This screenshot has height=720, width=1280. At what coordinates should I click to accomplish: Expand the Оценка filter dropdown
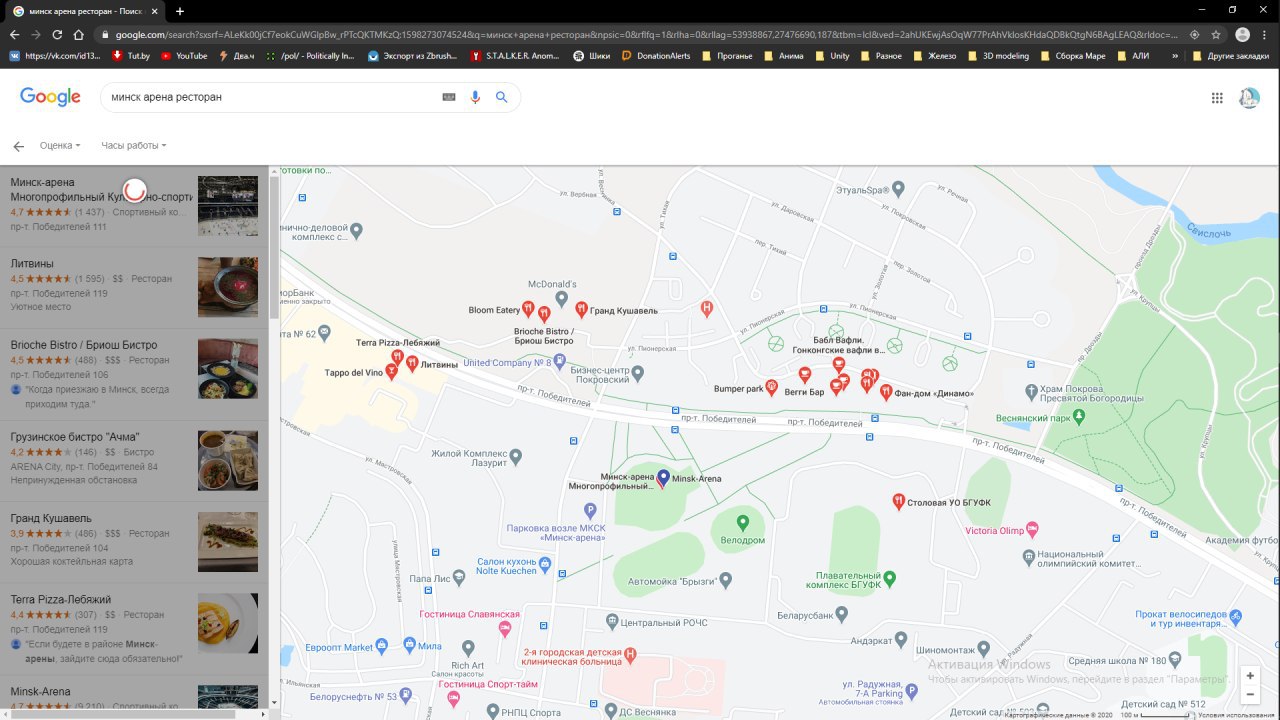coord(60,146)
